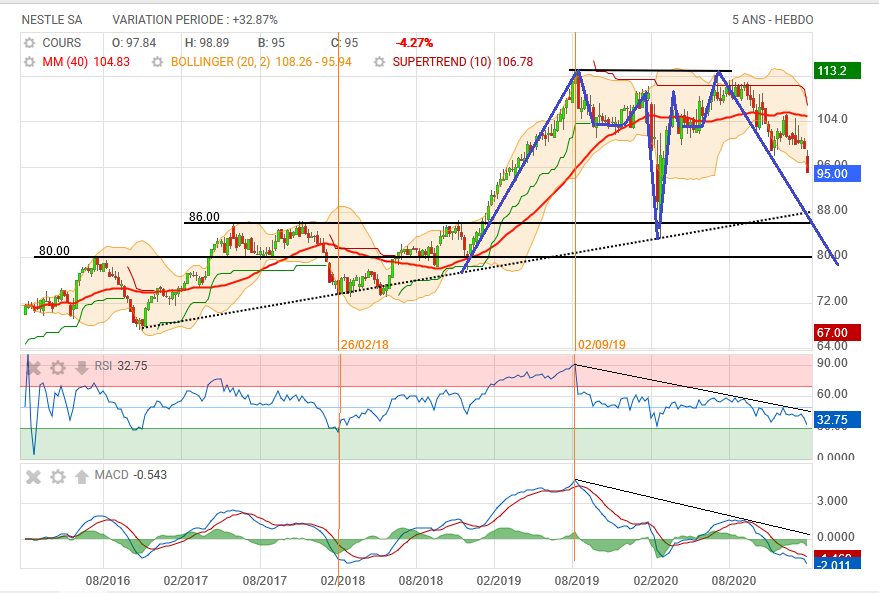Remove the MACD indicator panel
Image resolution: width=879 pixels, height=593 pixels.
tap(34, 476)
